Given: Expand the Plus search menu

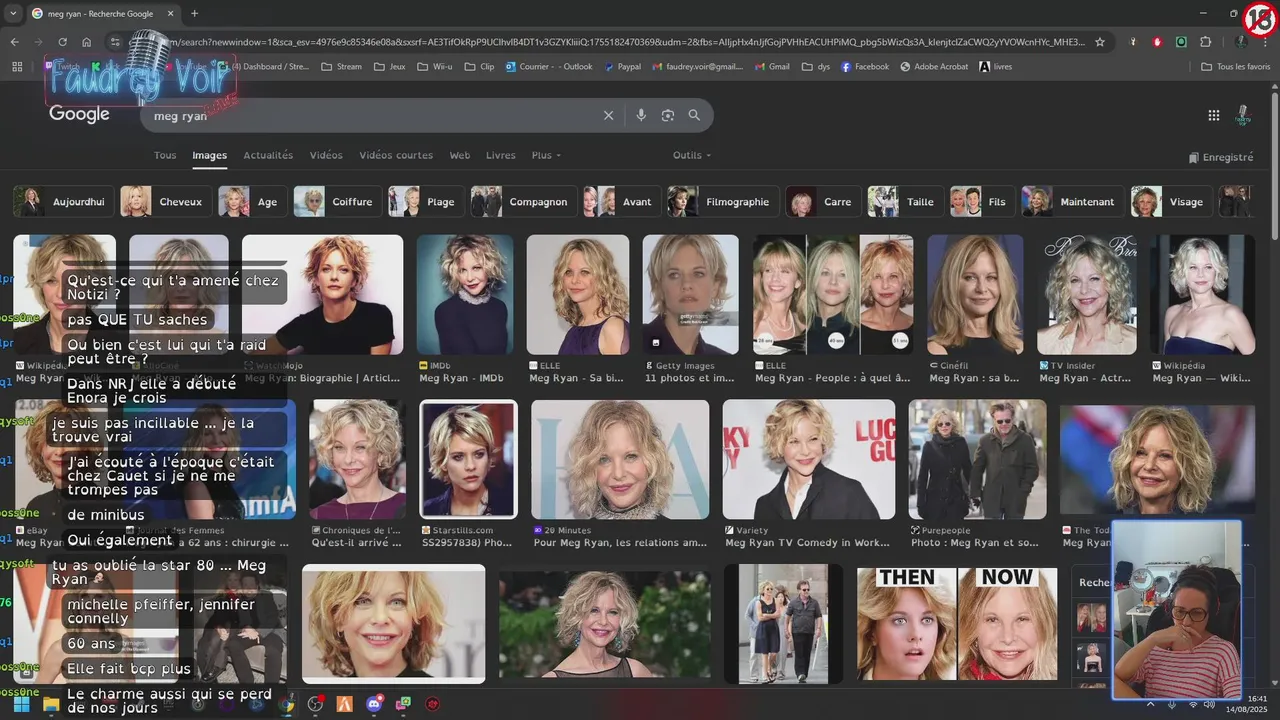Looking at the screenshot, I should tap(546, 155).
